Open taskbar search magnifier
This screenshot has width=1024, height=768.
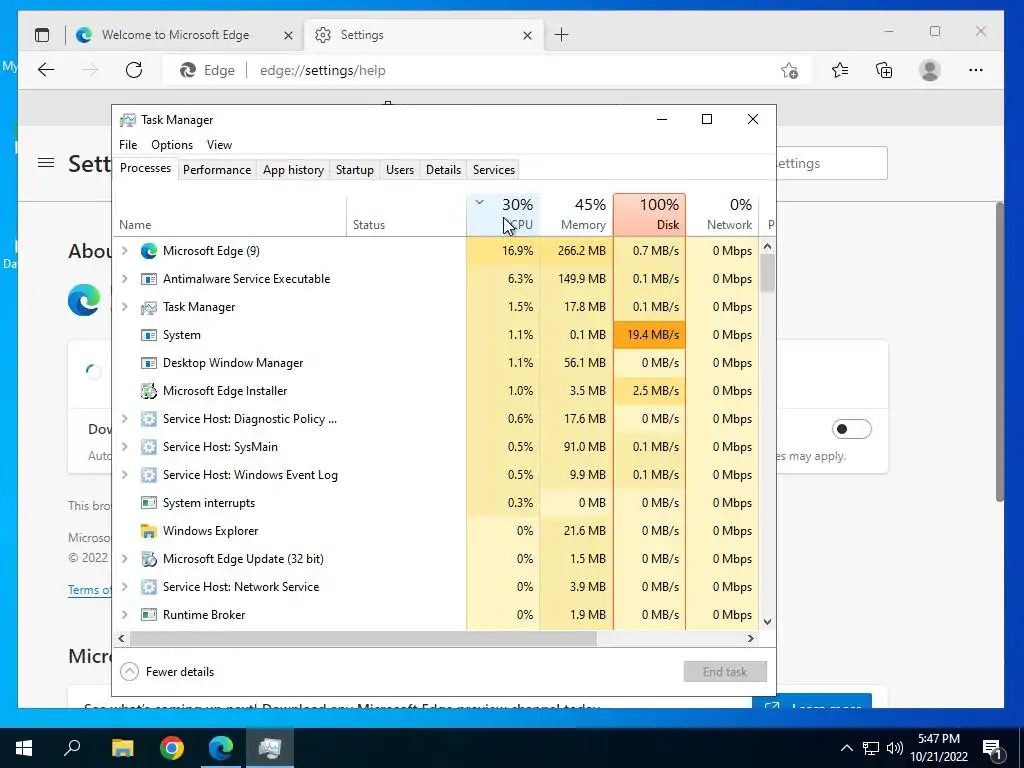(x=72, y=747)
